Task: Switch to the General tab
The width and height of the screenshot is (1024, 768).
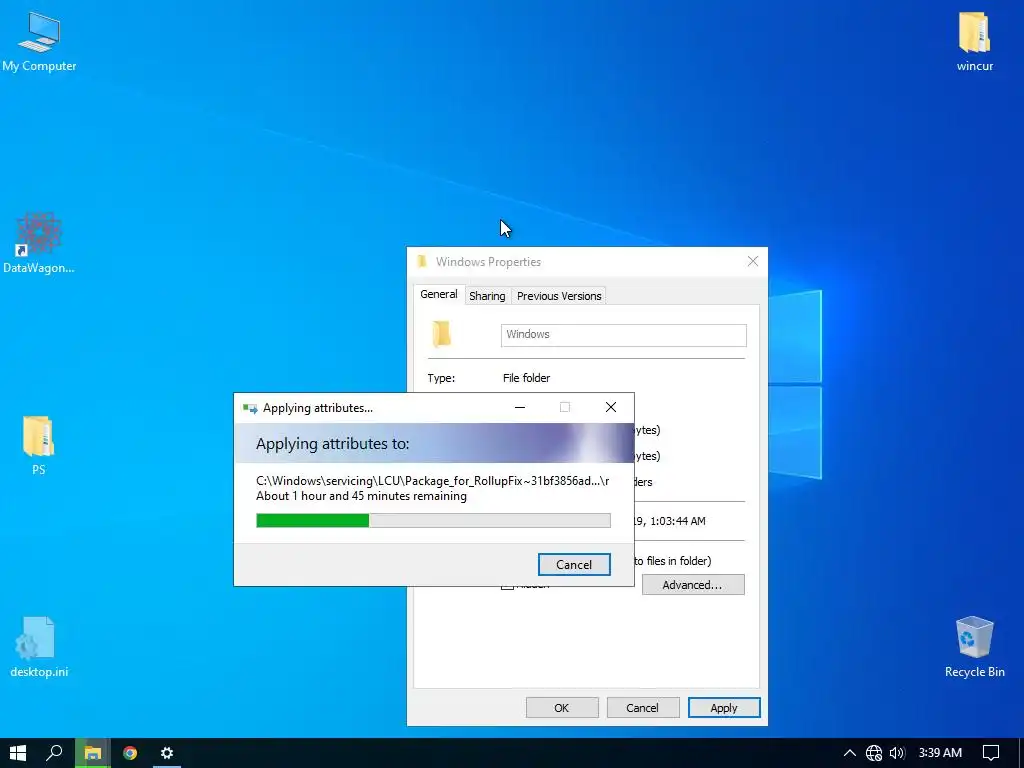Action: pyautogui.click(x=439, y=295)
